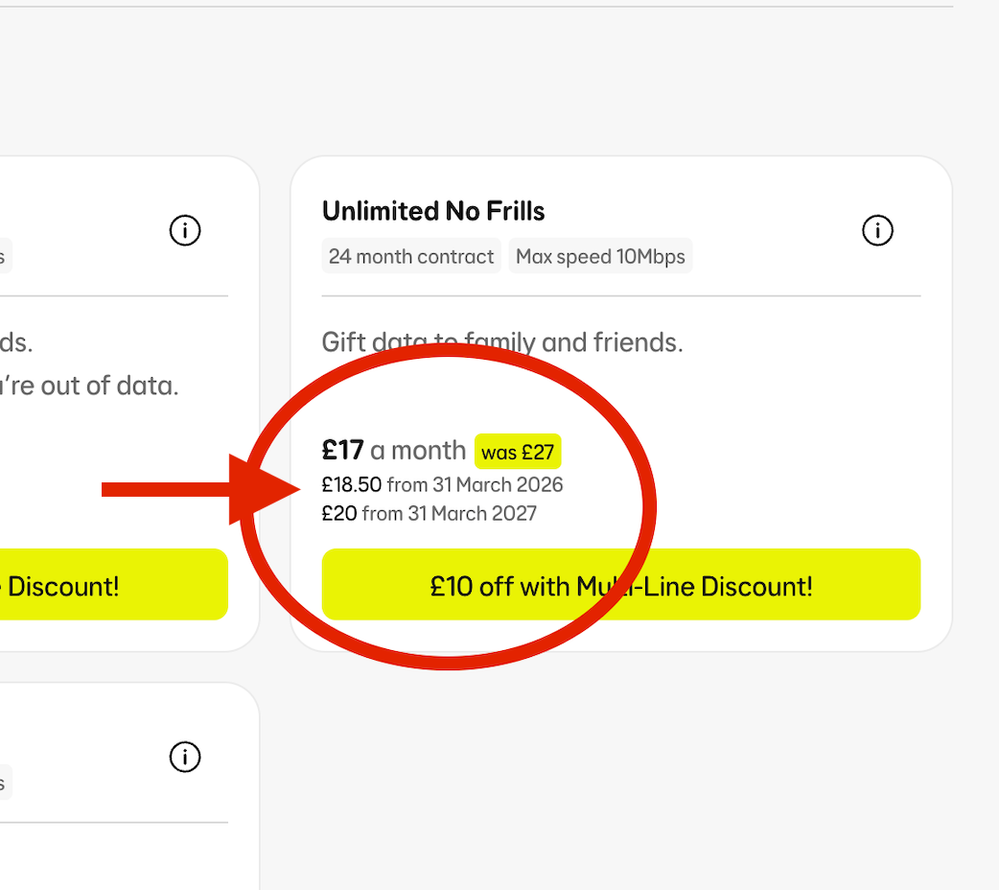Click the £10 off with Multi-Line Discount button

[x=621, y=585]
